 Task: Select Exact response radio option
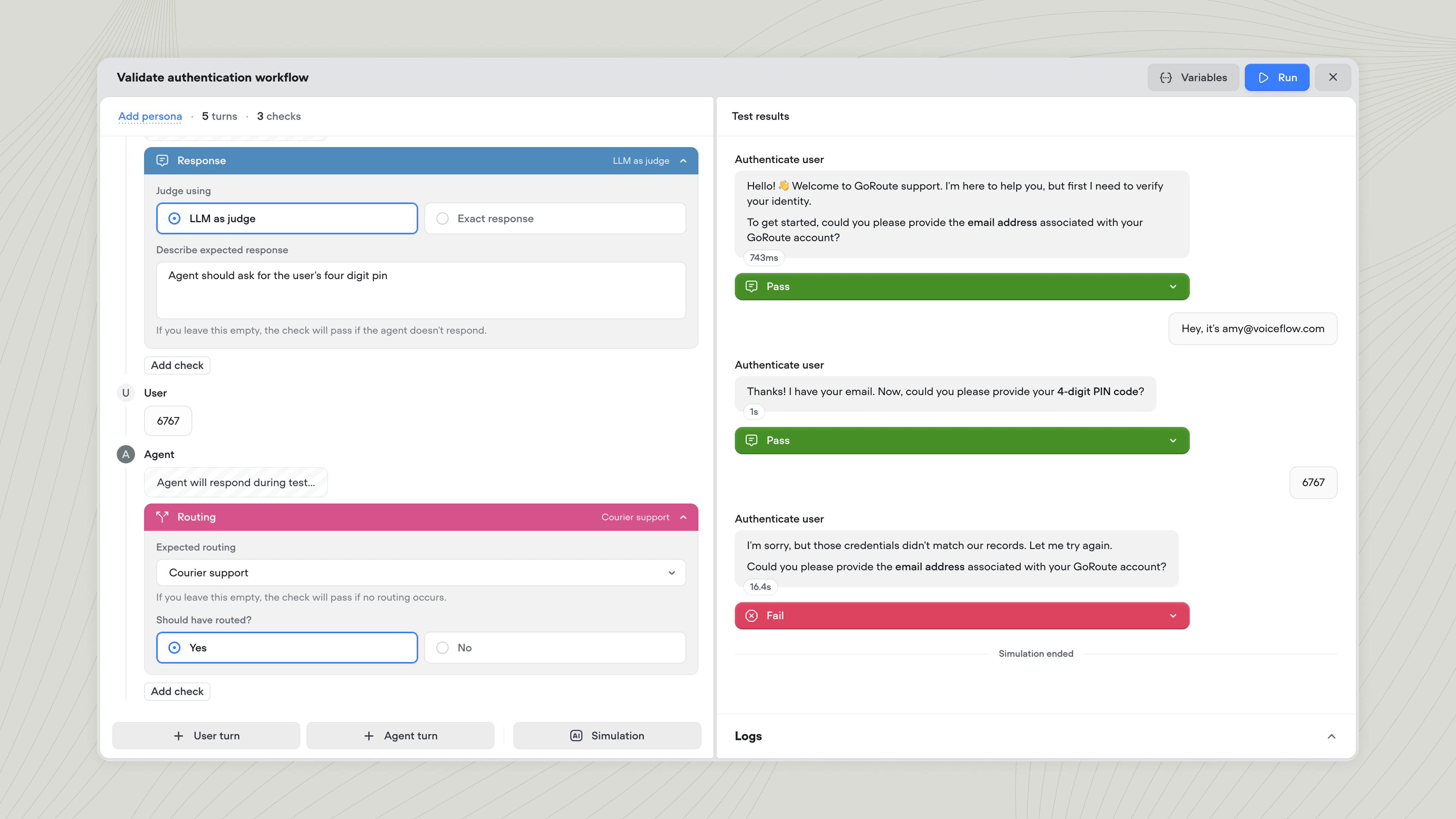pos(555,219)
